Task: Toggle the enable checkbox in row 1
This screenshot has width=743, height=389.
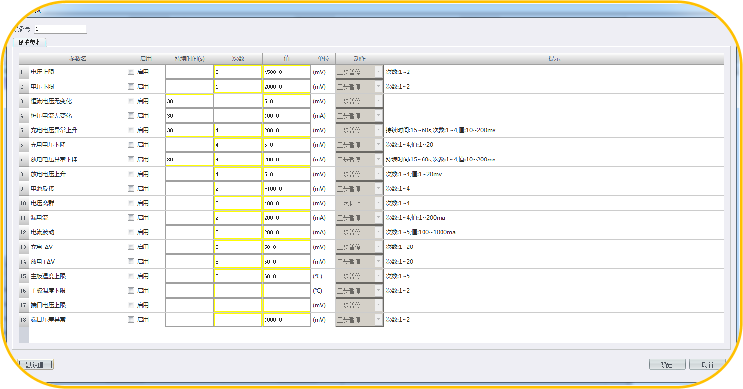Action: (x=131, y=72)
